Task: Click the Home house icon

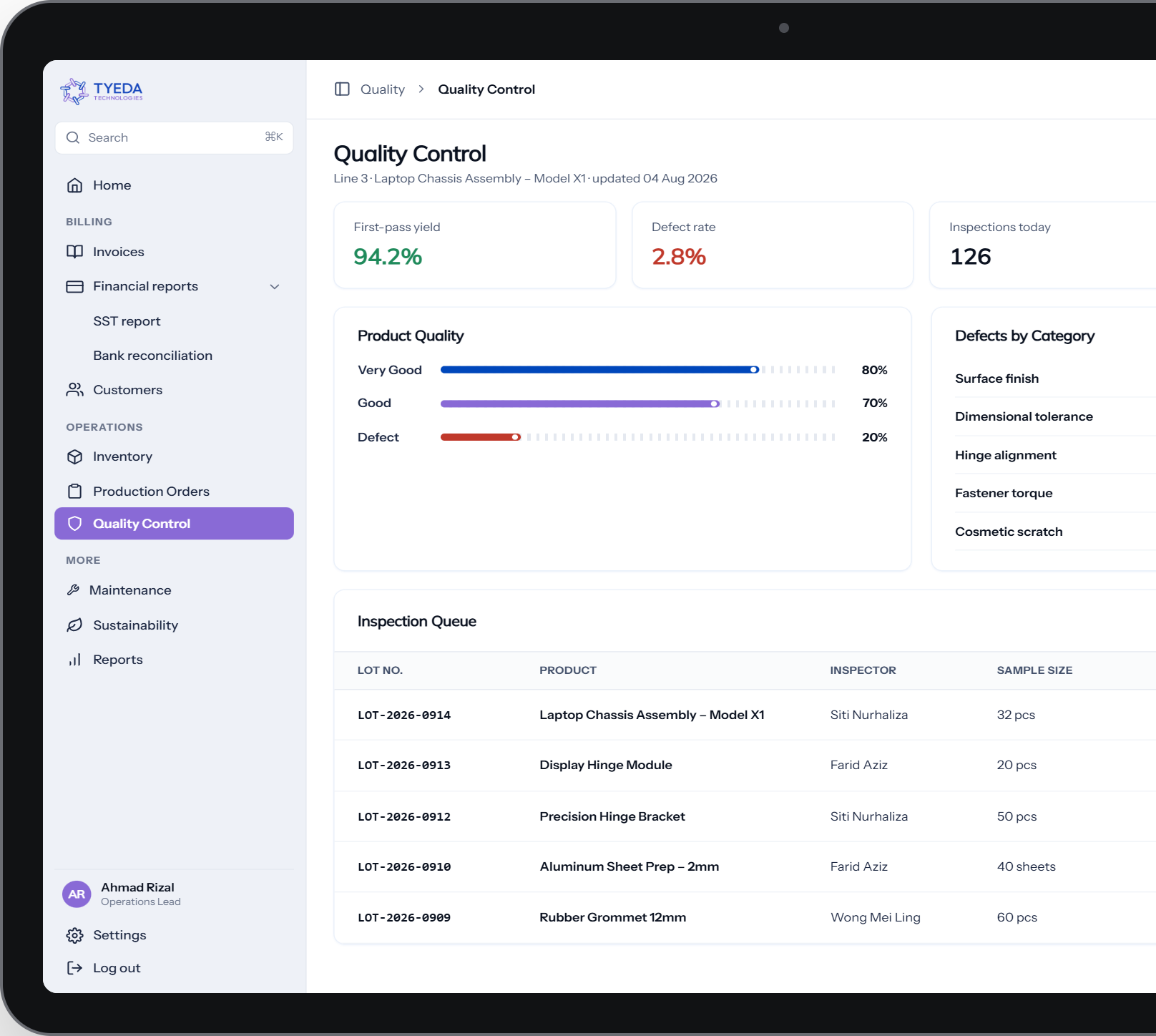Action: click(74, 185)
